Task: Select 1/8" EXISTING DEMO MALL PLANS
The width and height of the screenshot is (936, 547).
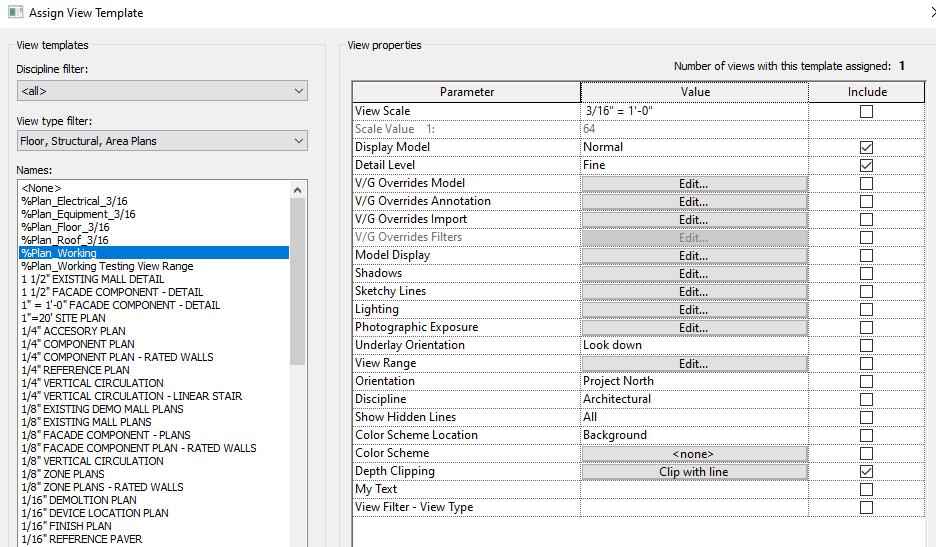Action: click(102, 409)
